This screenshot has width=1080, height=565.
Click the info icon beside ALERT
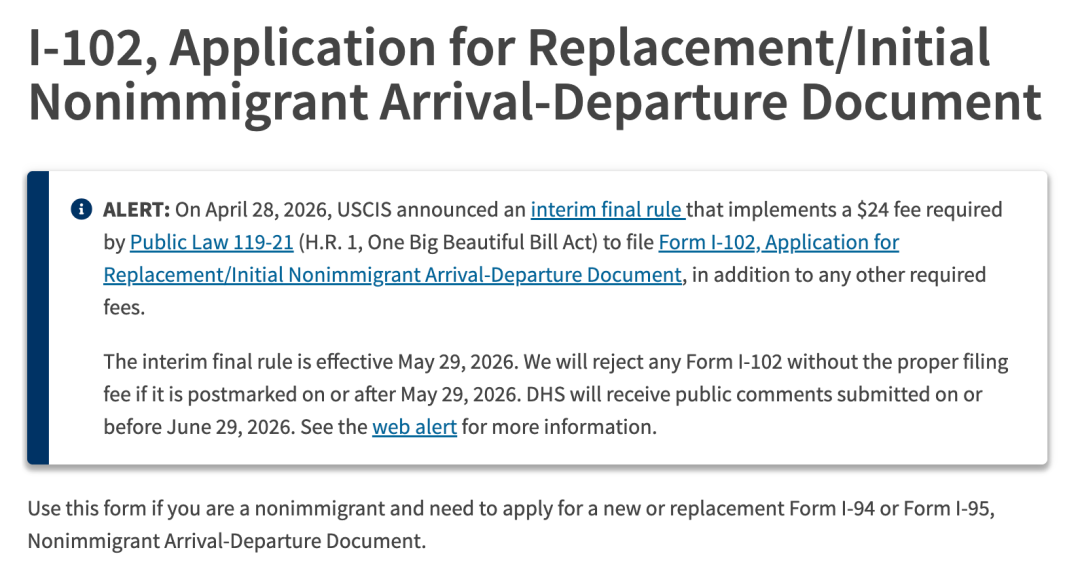pyautogui.click(x=81, y=209)
